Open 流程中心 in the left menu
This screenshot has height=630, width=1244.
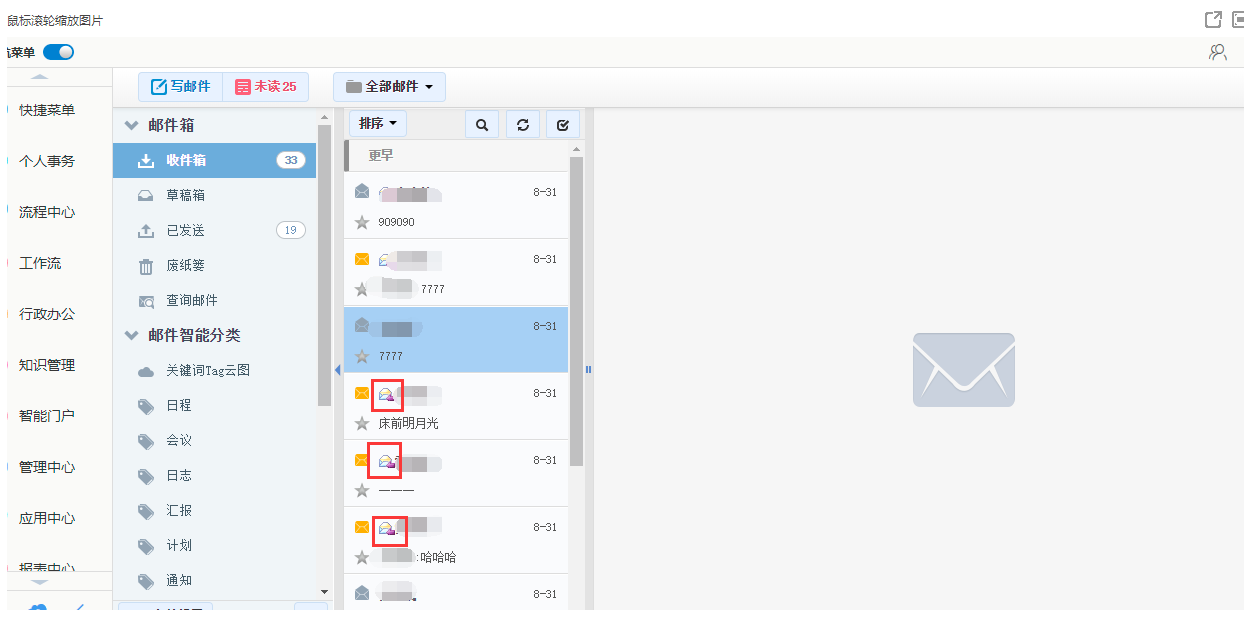pyautogui.click(x=47, y=212)
